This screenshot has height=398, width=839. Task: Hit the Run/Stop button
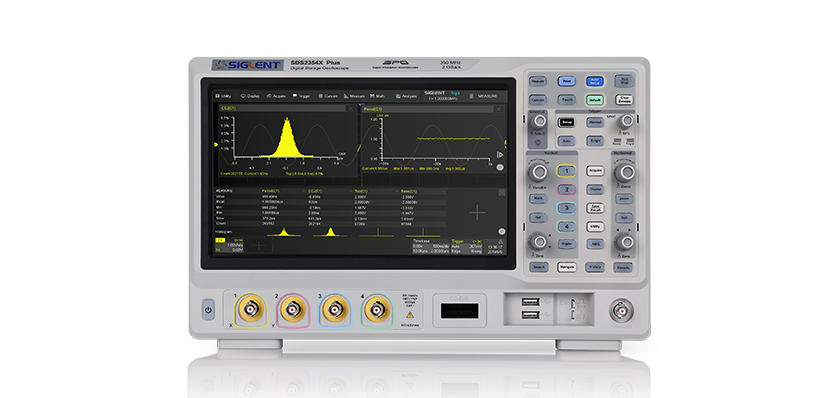click(623, 81)
